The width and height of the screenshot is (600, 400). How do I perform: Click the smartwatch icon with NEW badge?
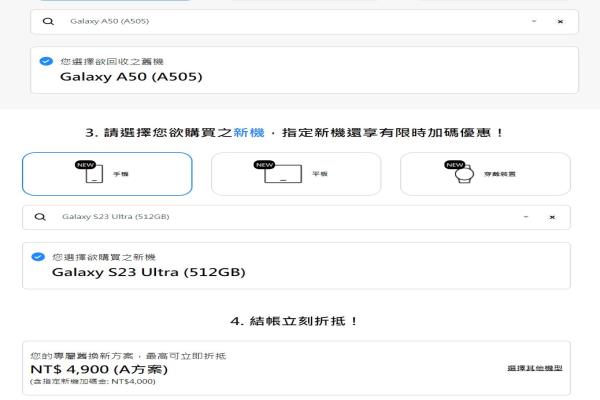(460, 172)
